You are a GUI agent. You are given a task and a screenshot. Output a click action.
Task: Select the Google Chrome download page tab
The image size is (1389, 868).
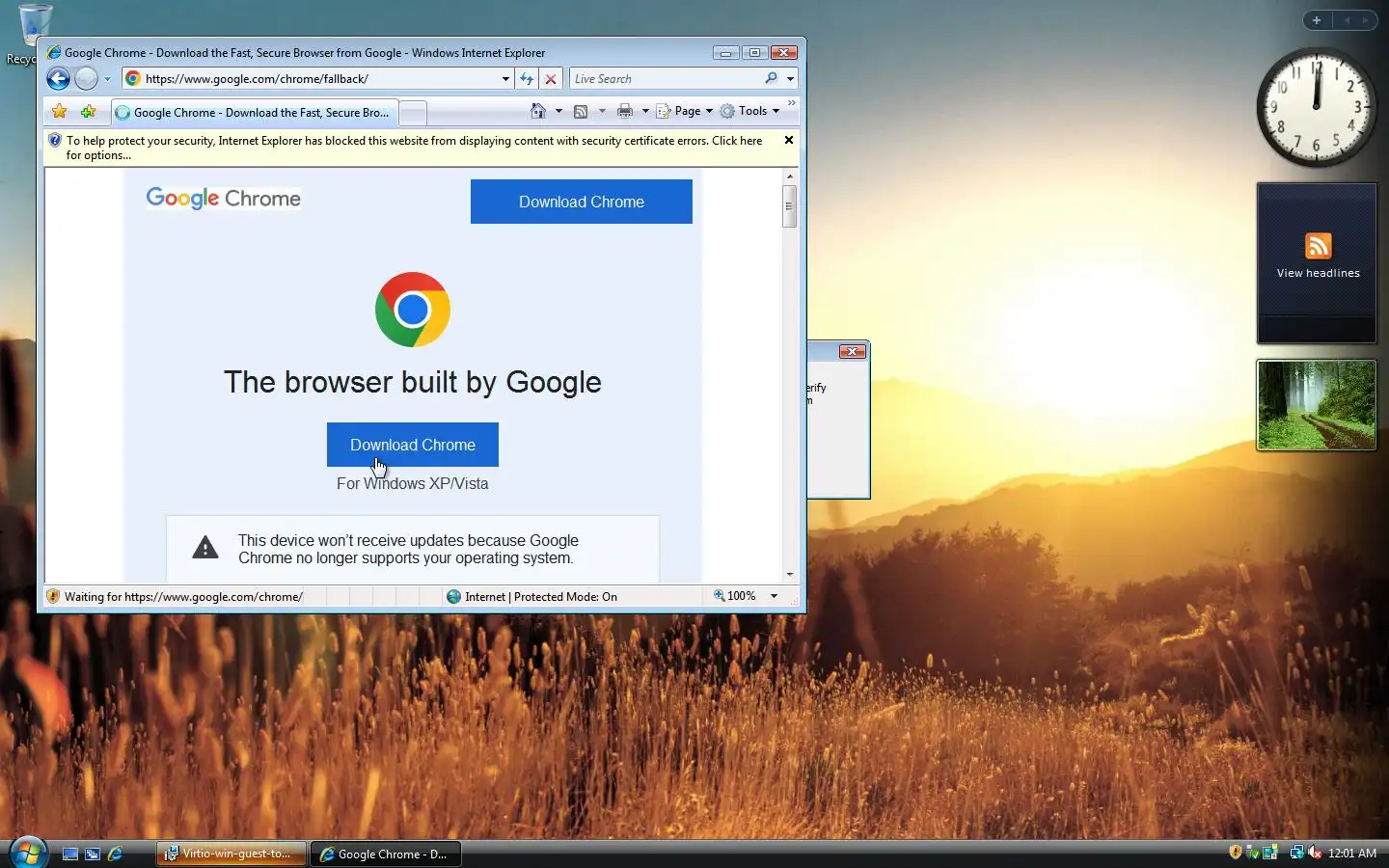[x=254, y=113]
